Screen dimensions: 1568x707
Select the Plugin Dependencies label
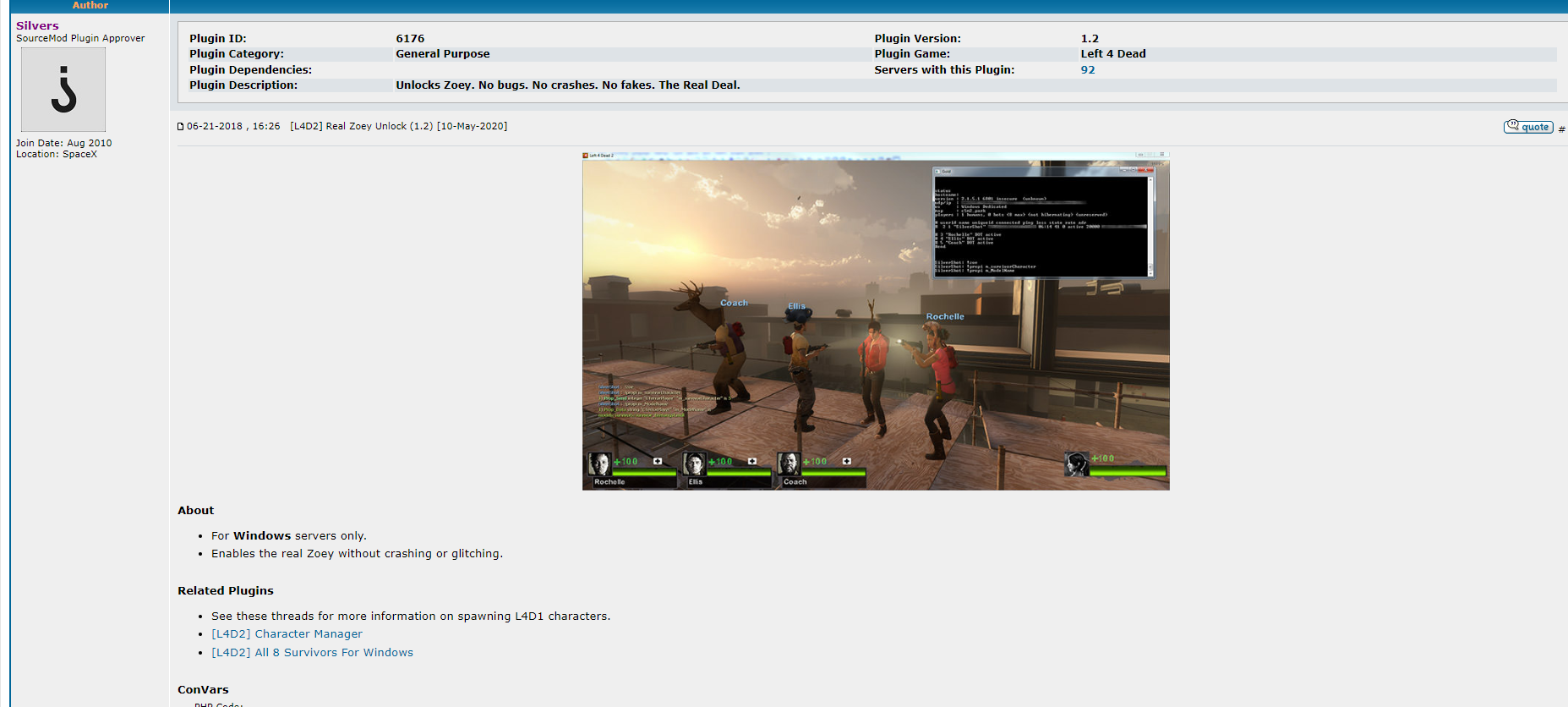click(250, 70)
